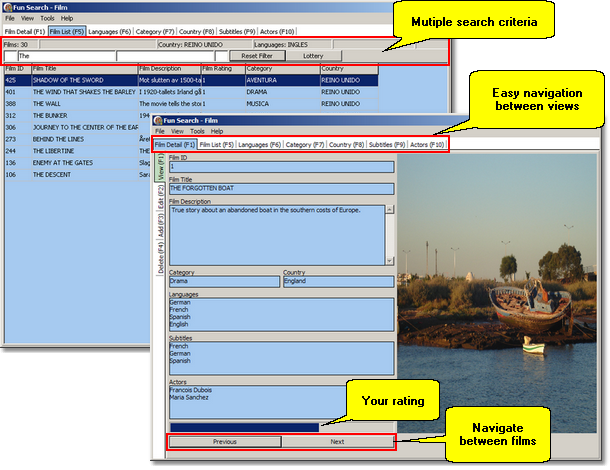Select row THE DESCENT
This screenshot has height=470, width=610.
(78, 175)
